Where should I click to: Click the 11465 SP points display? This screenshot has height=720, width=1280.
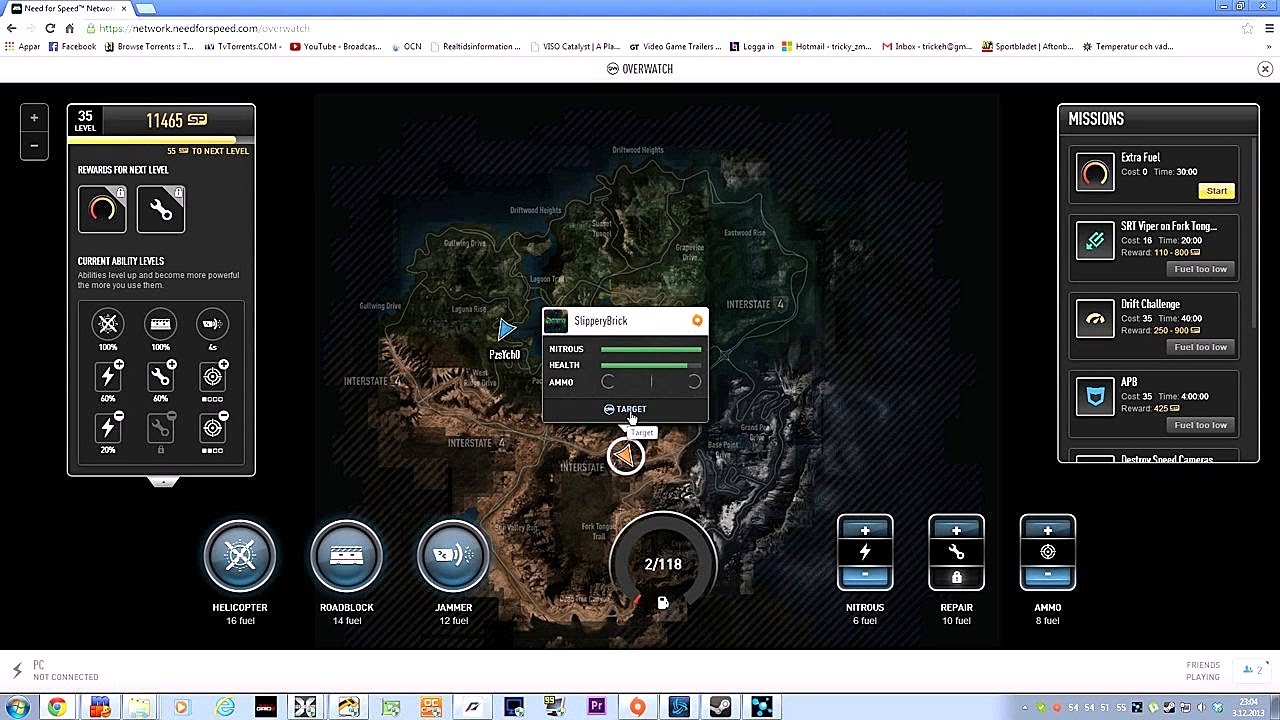pyautogui.click(x=177, y=121)
